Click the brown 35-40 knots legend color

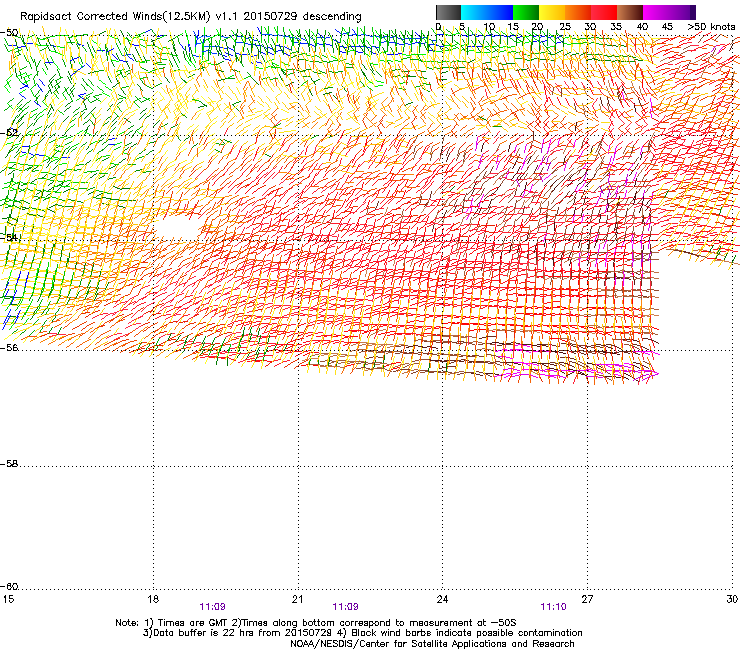coord(630,12)
